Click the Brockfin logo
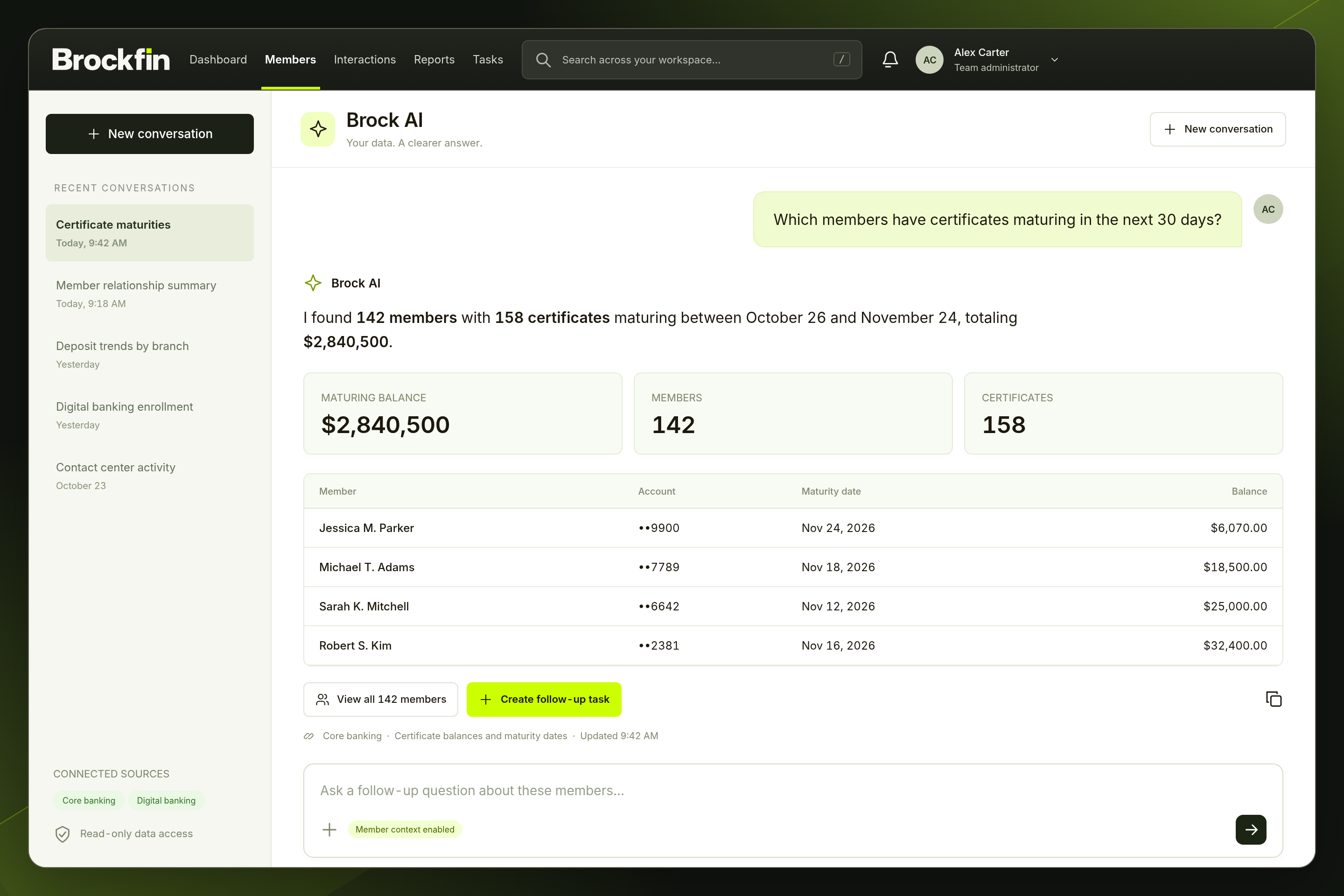The height and width of the screenshot is (896, 1344). point(111,59)
